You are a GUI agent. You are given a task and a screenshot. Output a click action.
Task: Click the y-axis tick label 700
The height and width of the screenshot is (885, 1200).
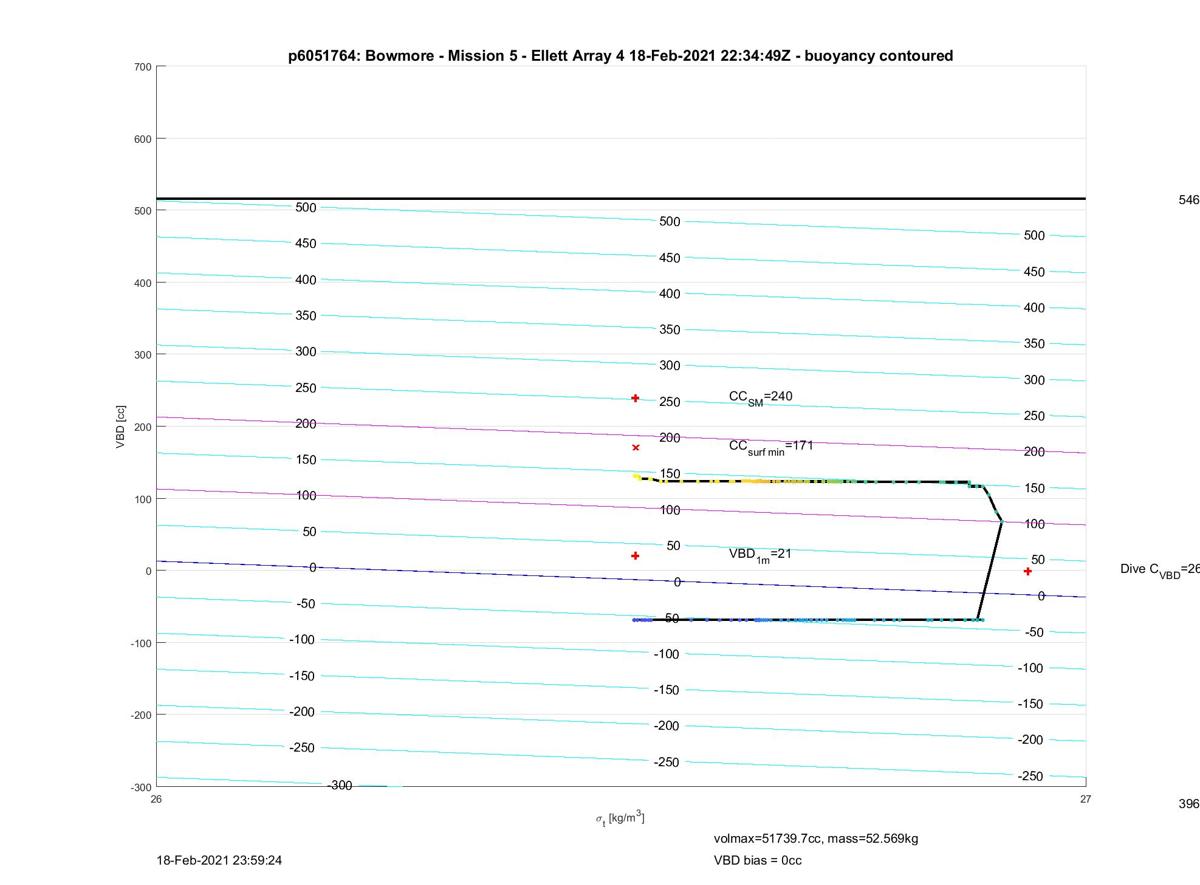tap(142, 67)
